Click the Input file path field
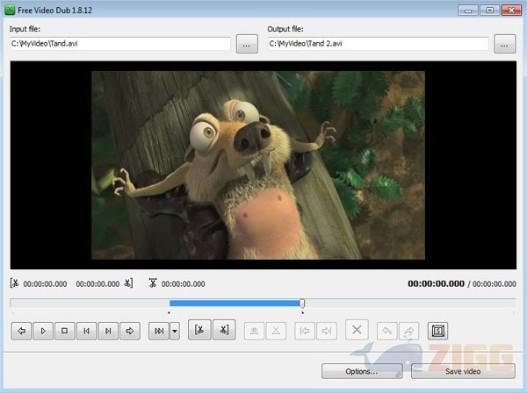 pos(120,44)
